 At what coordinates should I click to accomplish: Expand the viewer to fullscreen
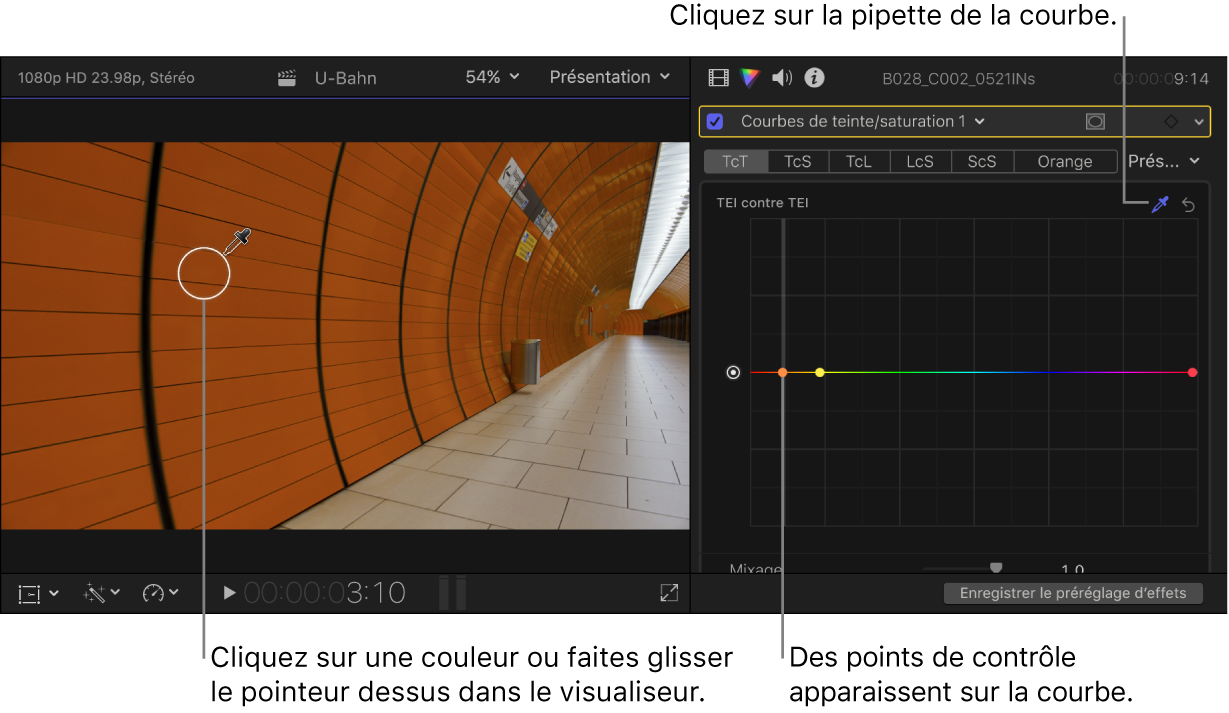pyautogui.click(x=668, y=593)
